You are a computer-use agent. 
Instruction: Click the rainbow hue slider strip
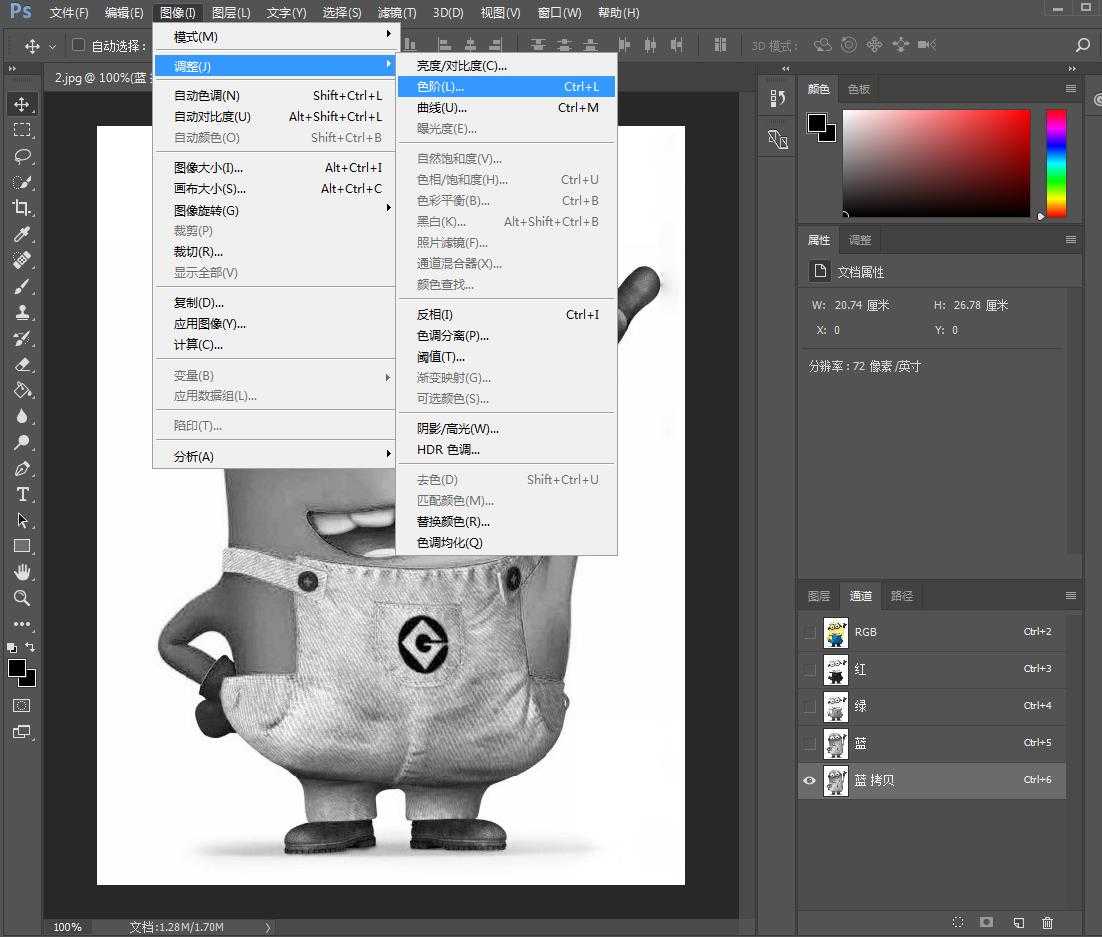1056,163
